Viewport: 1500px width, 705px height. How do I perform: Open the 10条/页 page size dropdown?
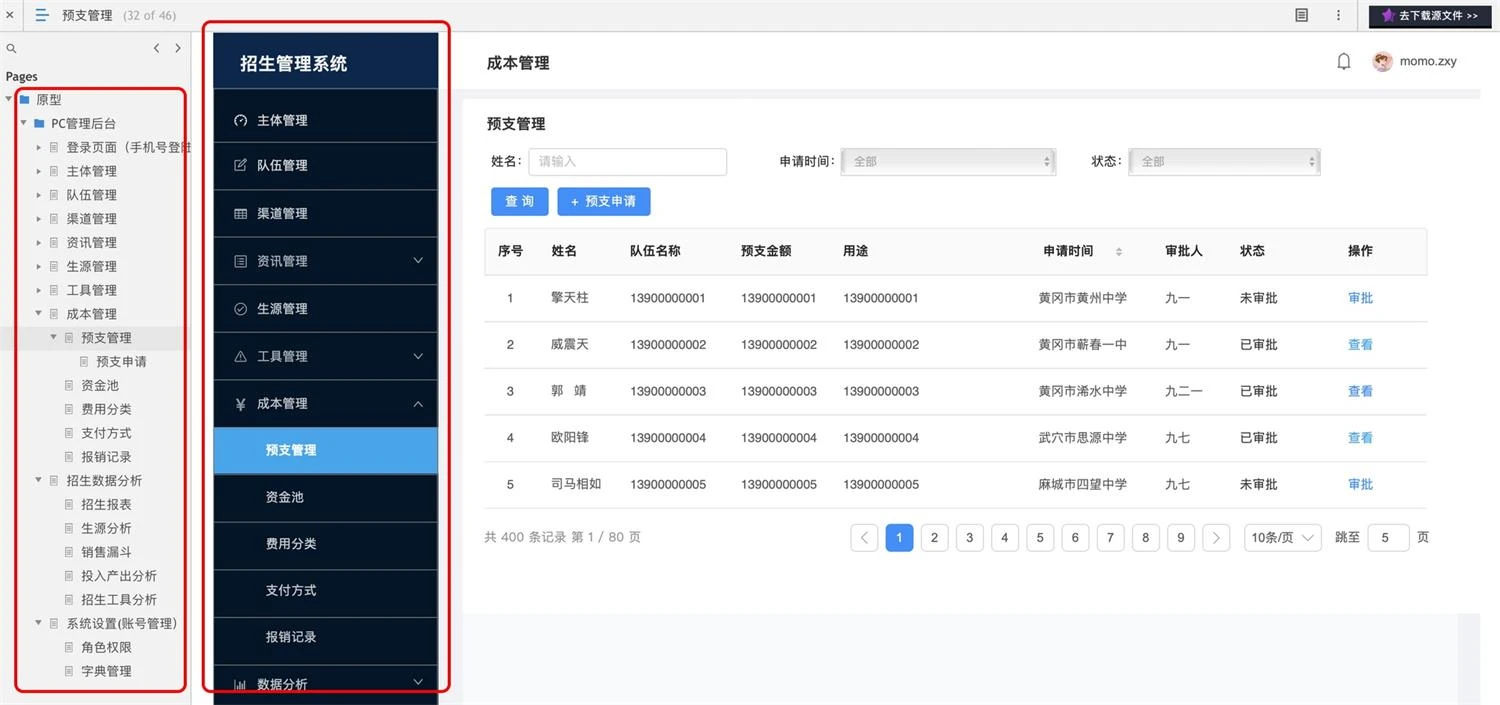coord(1283,538)
